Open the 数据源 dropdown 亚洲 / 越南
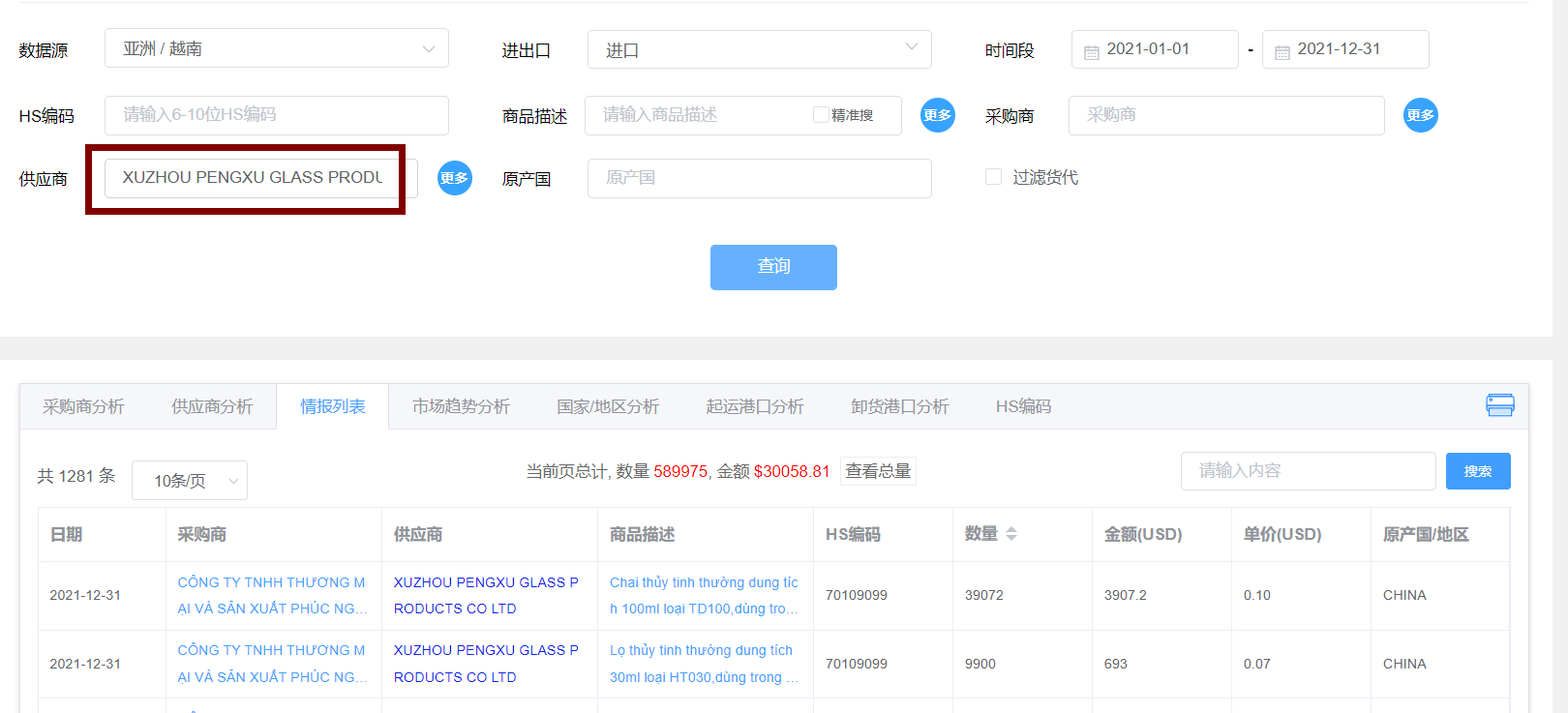This screenshot has height=713, width=1568. pos(277,48)
